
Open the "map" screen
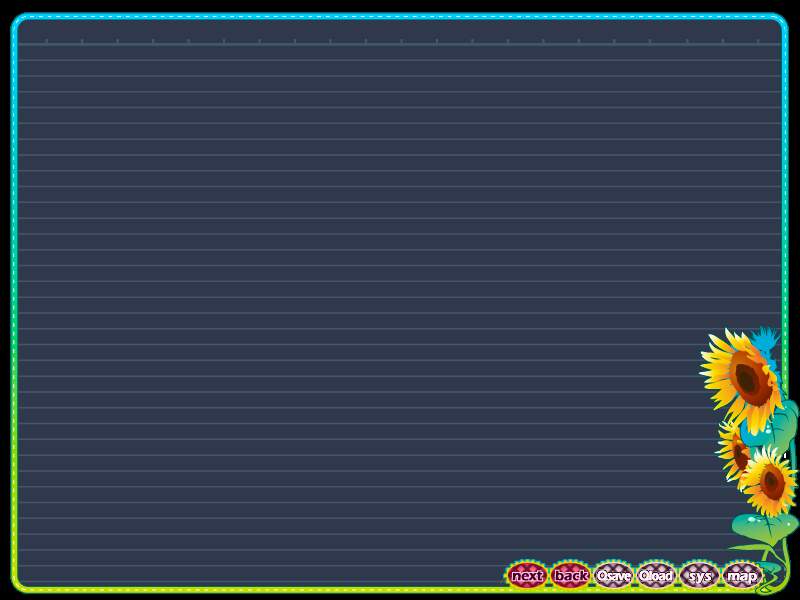pos(742,575)
